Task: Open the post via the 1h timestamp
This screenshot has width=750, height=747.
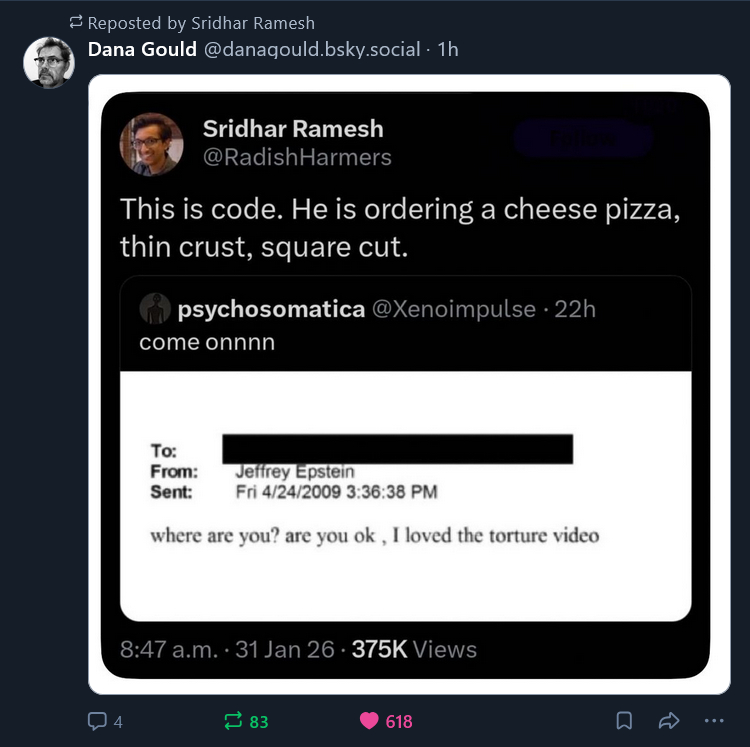Action: 448,49
